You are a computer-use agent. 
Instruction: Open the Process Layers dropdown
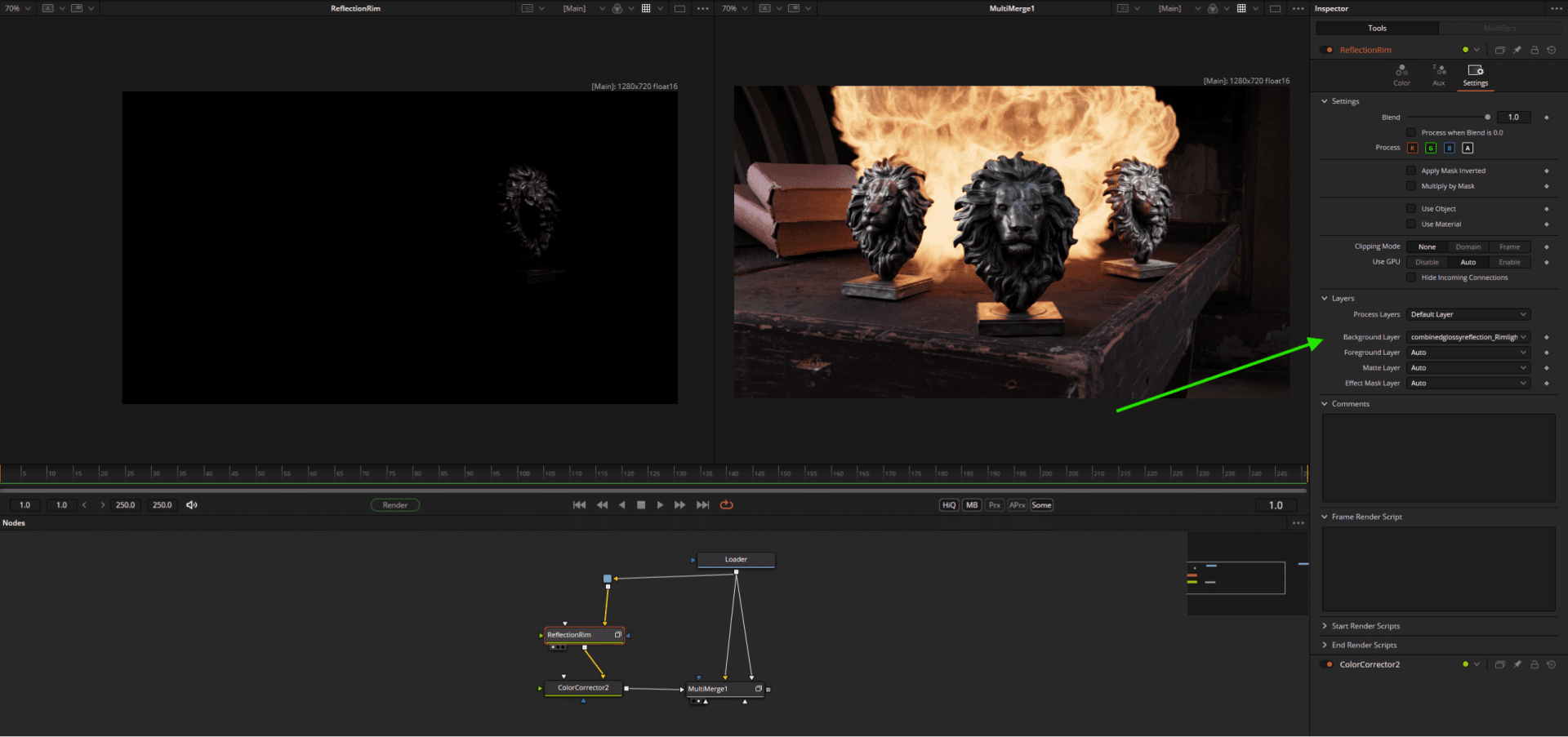pos(1468,314)
